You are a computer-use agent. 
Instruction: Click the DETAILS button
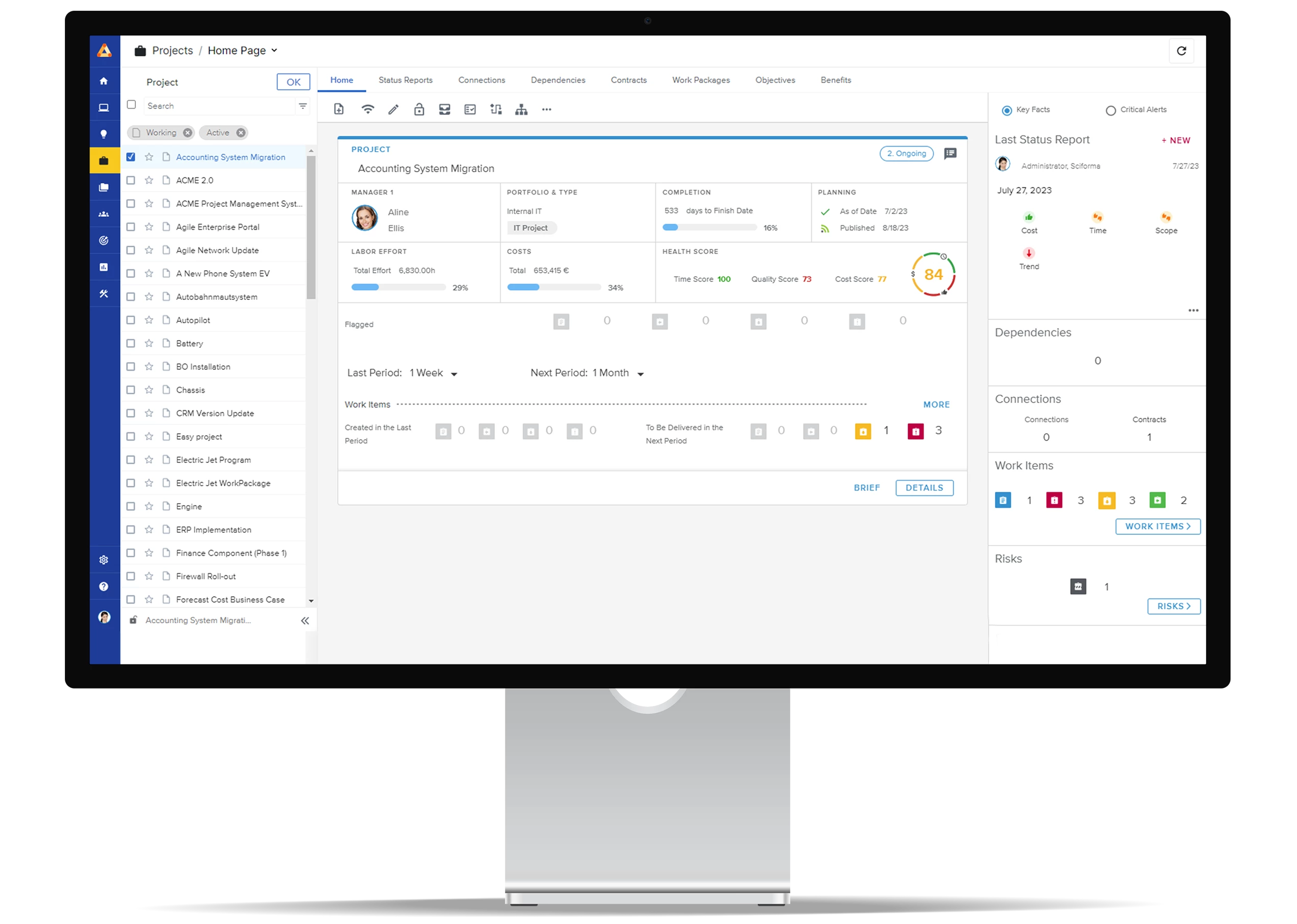(x=924, y=488)
